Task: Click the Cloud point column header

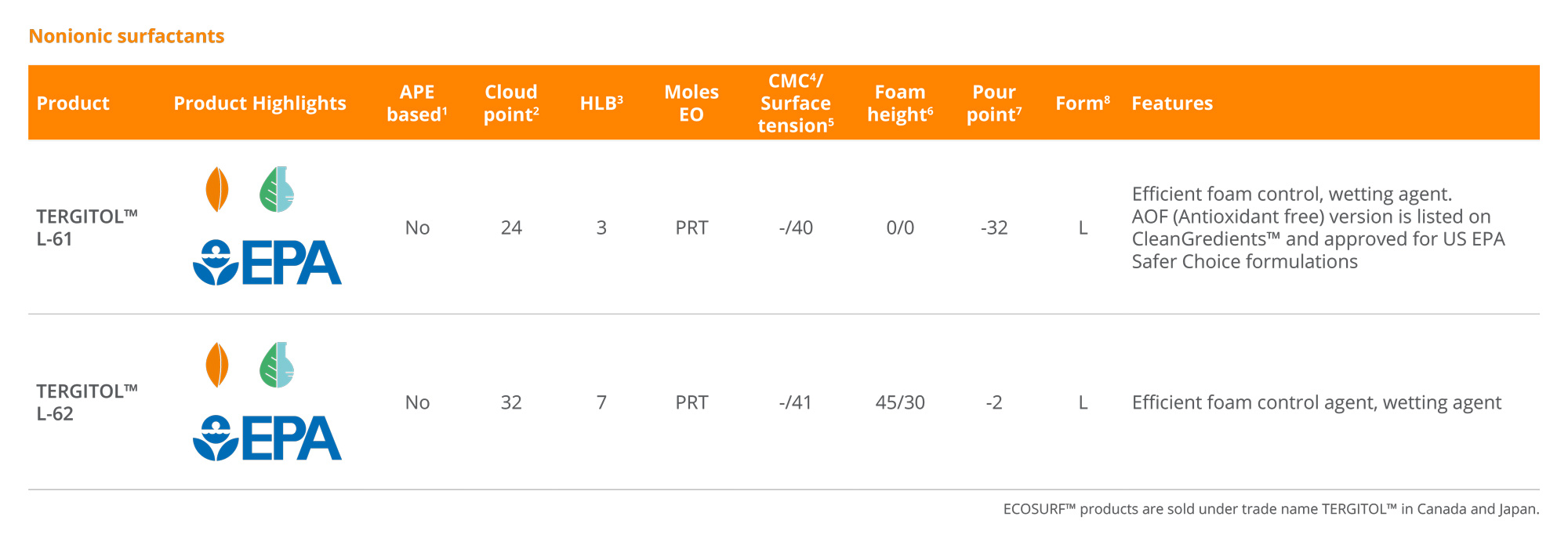Action: tap(511, 103)
